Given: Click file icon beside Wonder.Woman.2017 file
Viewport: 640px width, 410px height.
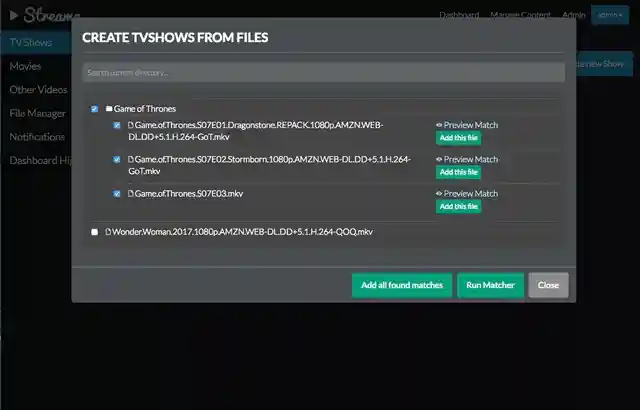Looking at the screenshot, I should click(x=108, y=232).
